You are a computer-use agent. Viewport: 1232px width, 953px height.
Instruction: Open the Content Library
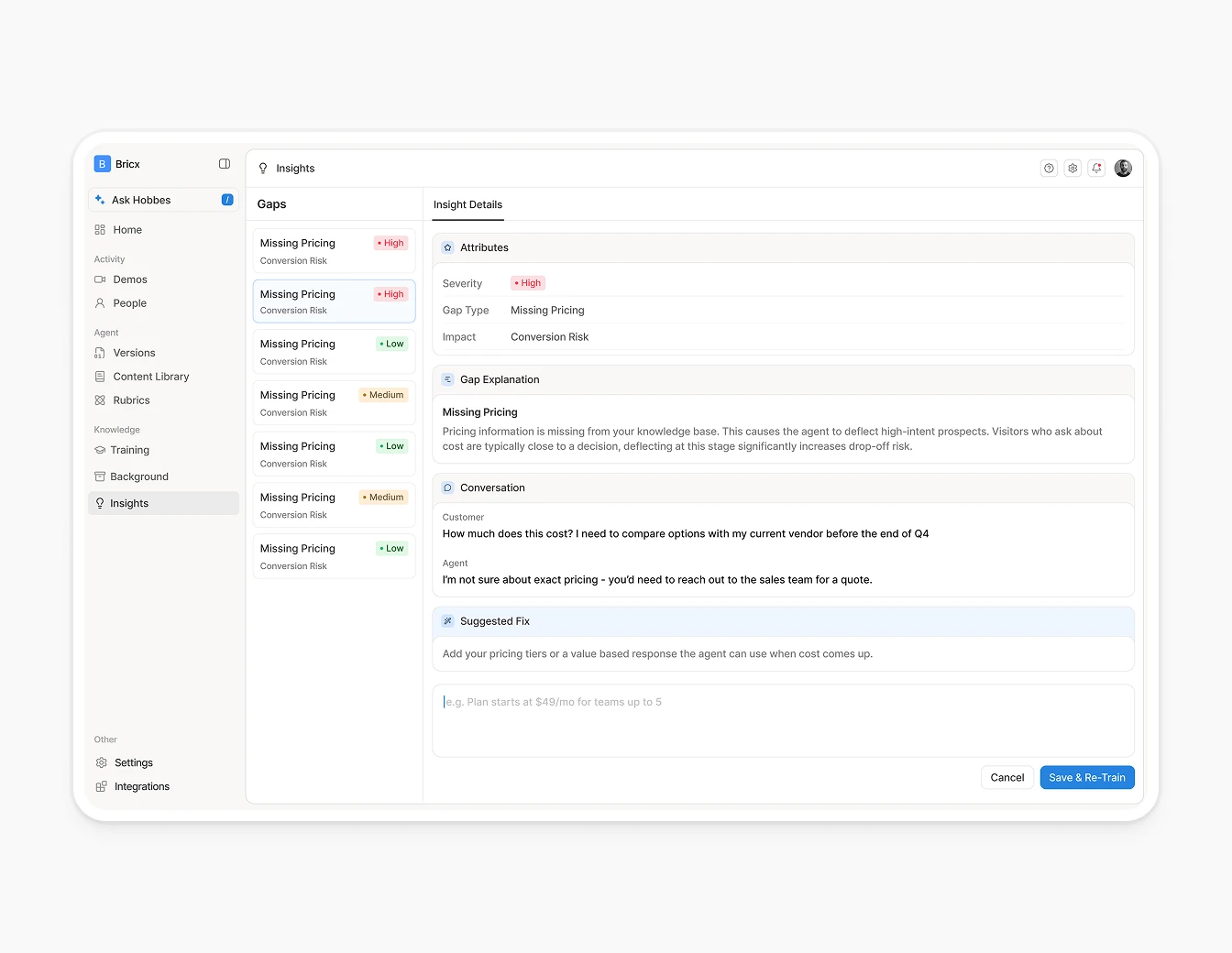(150, 377)
